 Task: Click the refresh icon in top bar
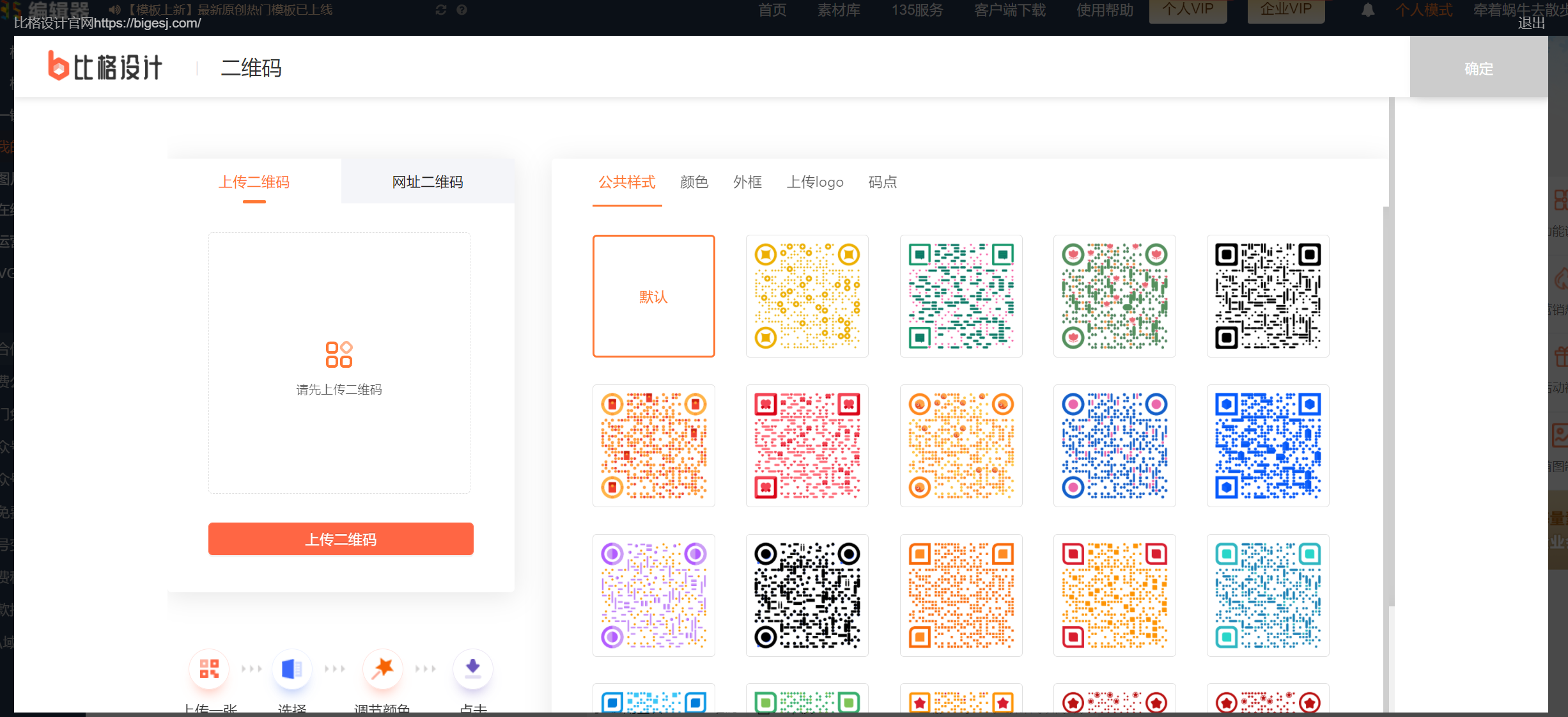coord(441,10)
